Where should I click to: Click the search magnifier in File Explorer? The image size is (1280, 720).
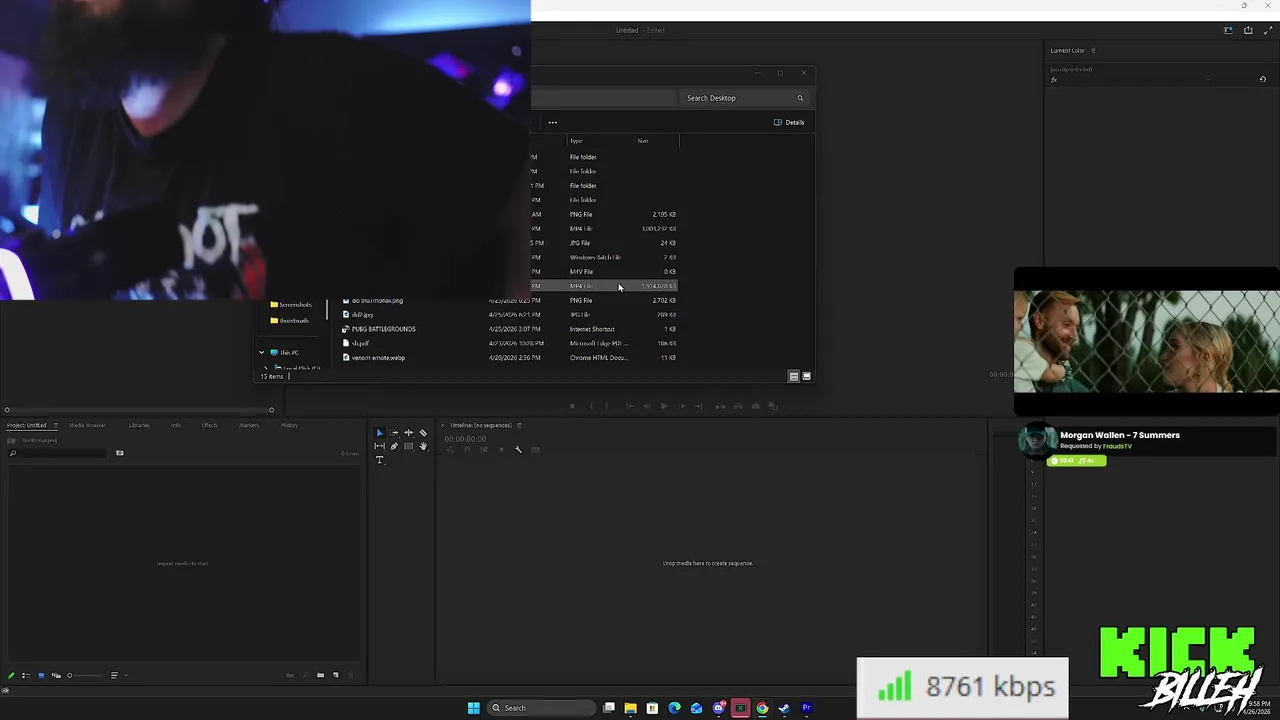800,98
